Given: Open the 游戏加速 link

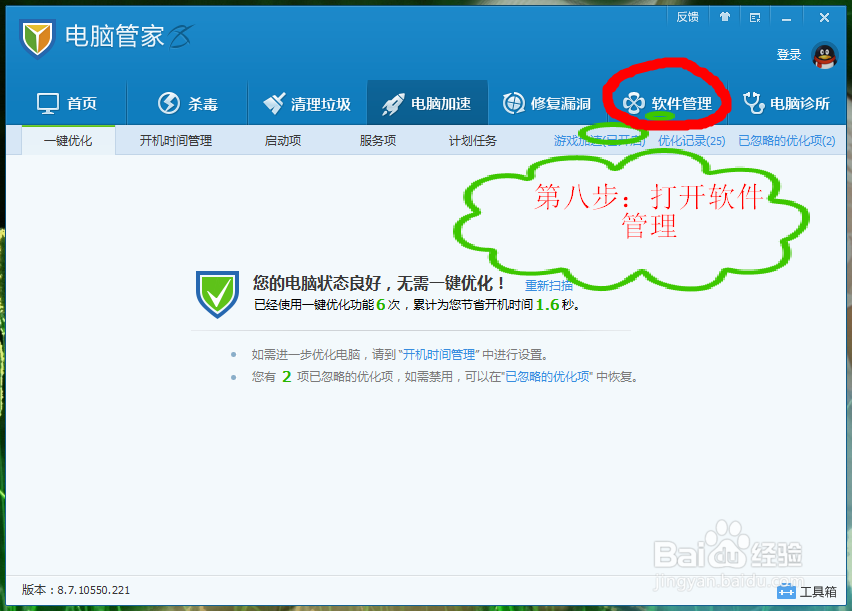Looking at the screenshot, I should pyautogui.click(x=599, y=141).
